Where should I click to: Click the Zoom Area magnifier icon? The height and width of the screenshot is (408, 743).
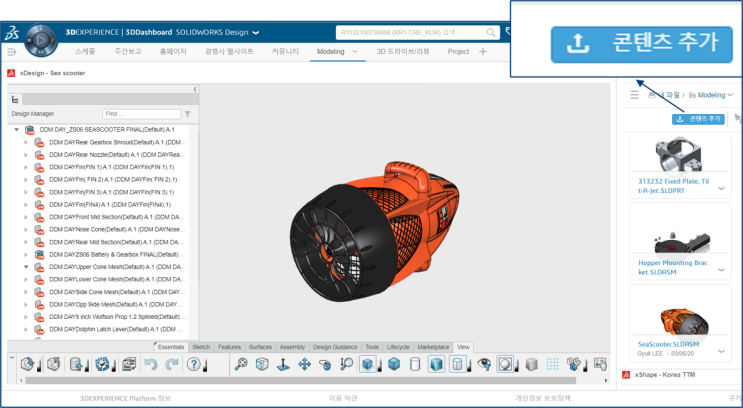click(x=346, y=364)
